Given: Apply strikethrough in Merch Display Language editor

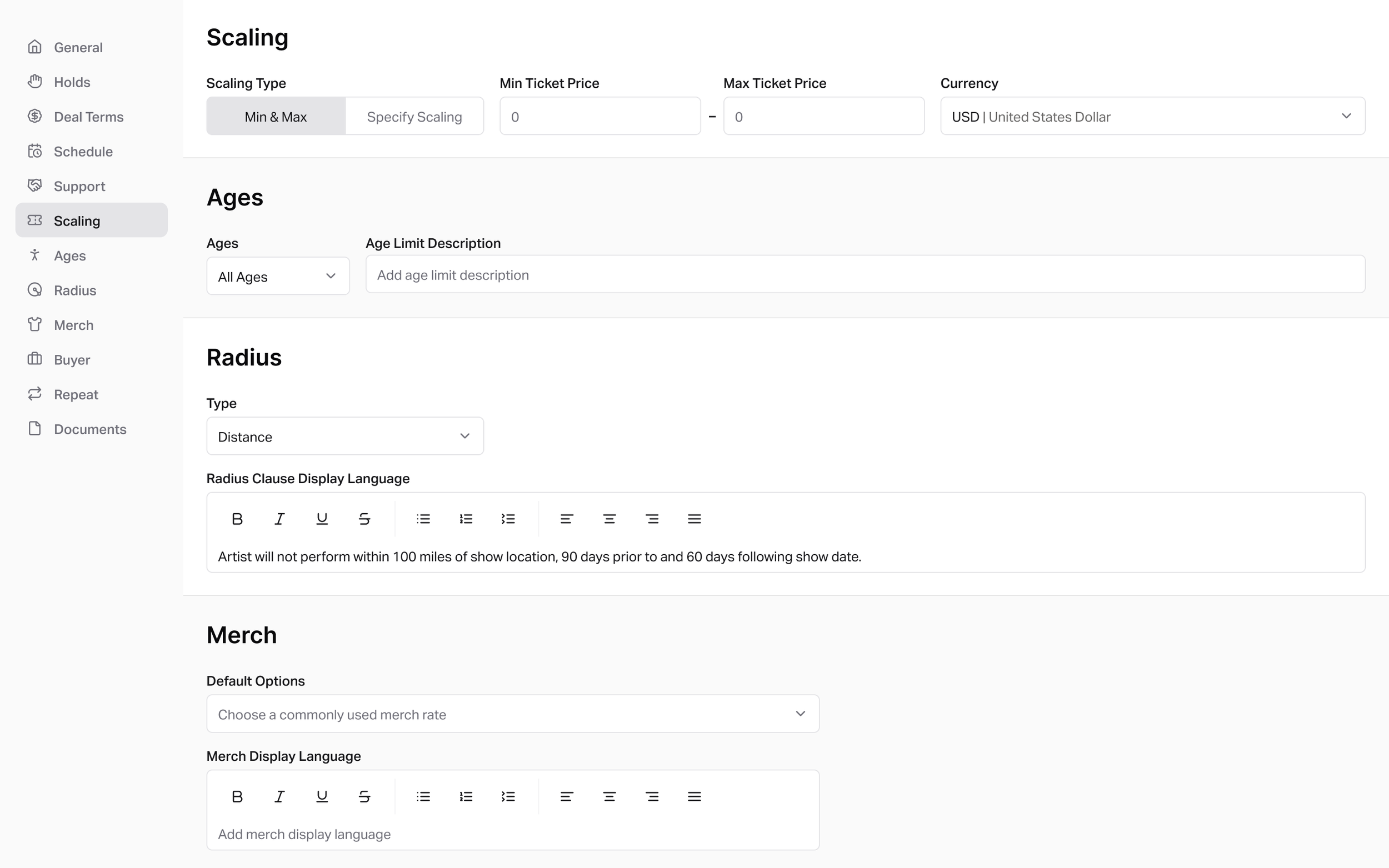Looking at the screenshot, I should pos(364,796).
